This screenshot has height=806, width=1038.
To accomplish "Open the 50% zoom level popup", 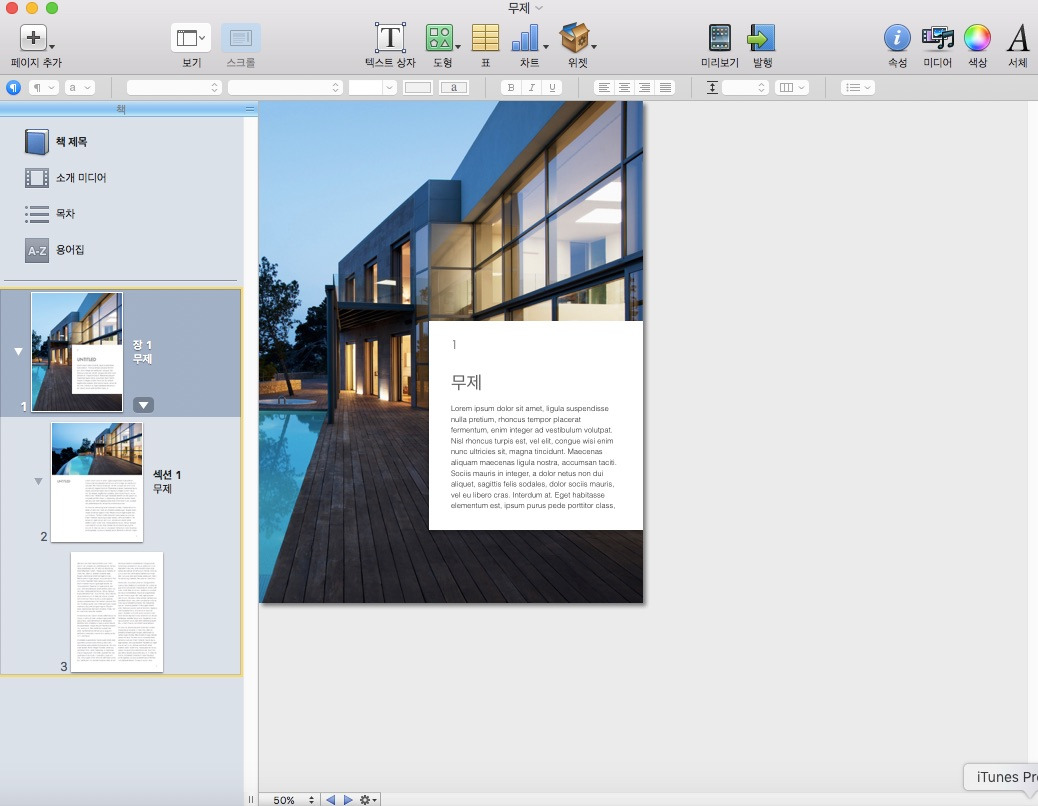I will (x=293, y=799).
